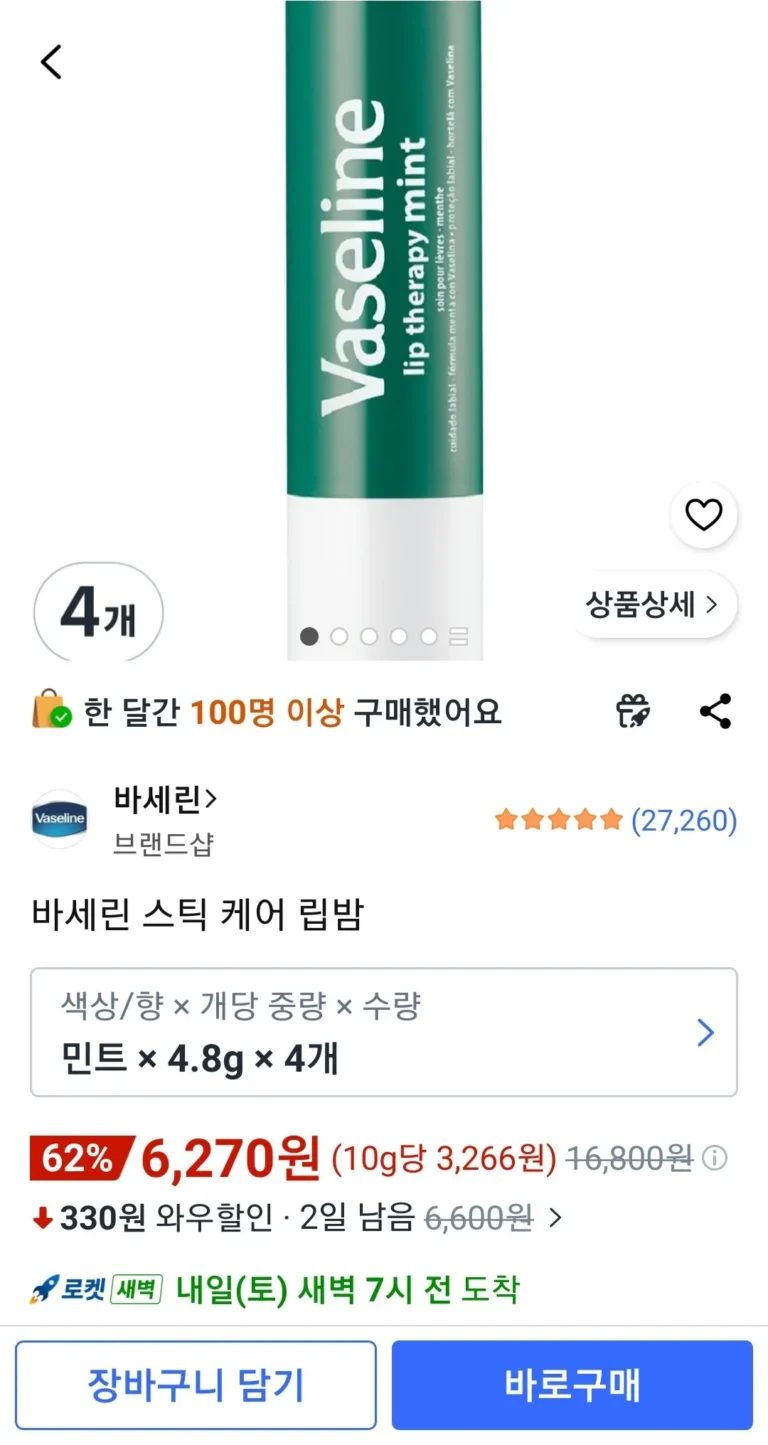Toggle the heart wishlist button

(703, 515)
